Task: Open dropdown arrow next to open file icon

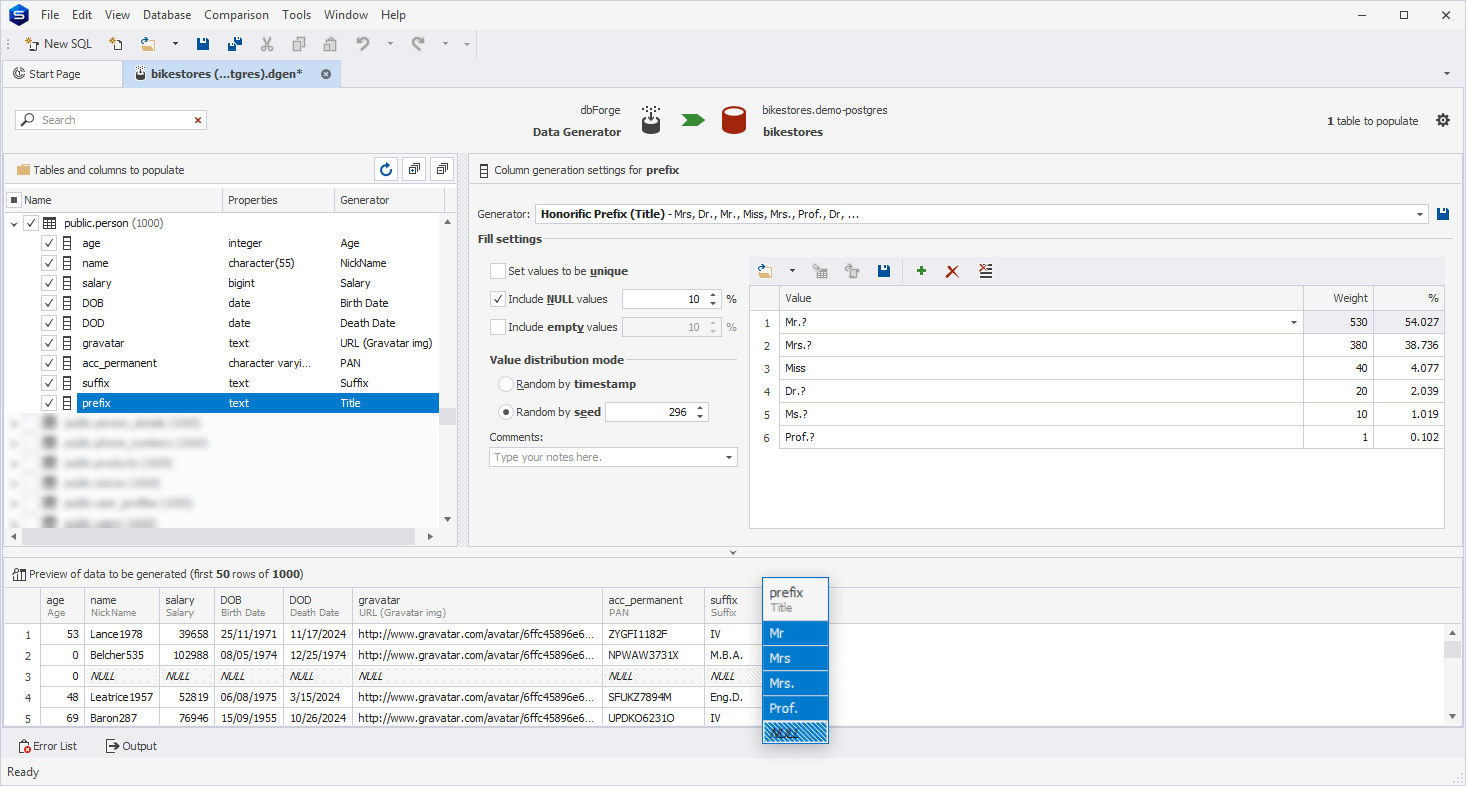Action: (x=175, y=44)
